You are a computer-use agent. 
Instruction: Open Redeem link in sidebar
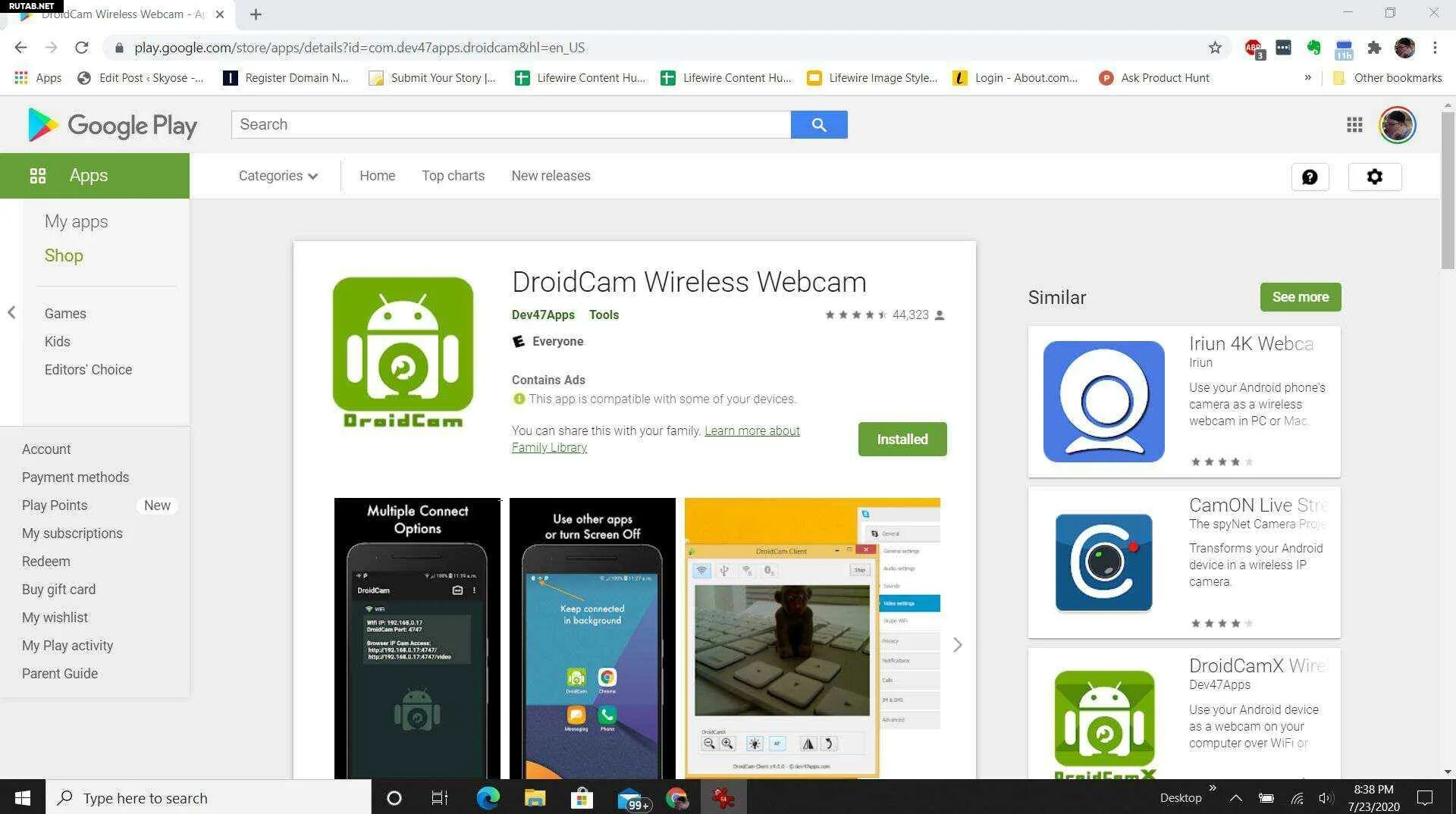click(45, 561)
